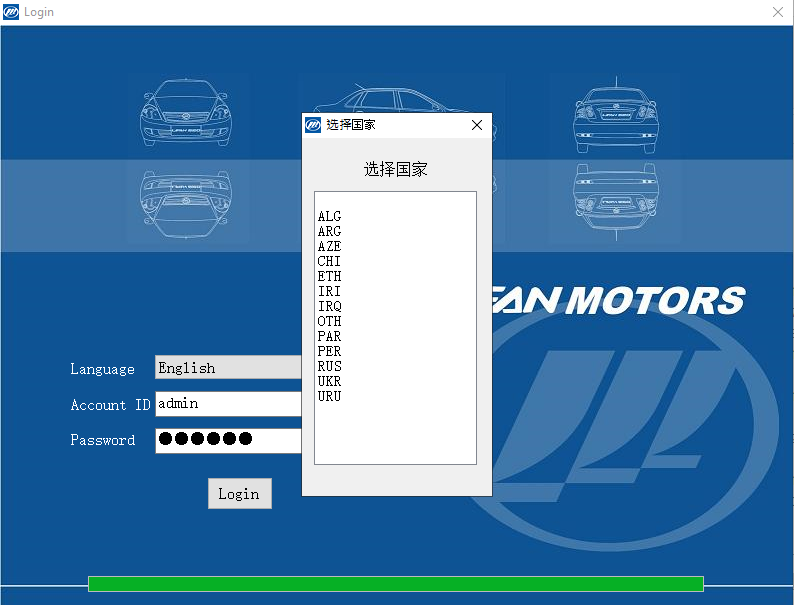Select ALG from the country list

click(x=329, y=216)
